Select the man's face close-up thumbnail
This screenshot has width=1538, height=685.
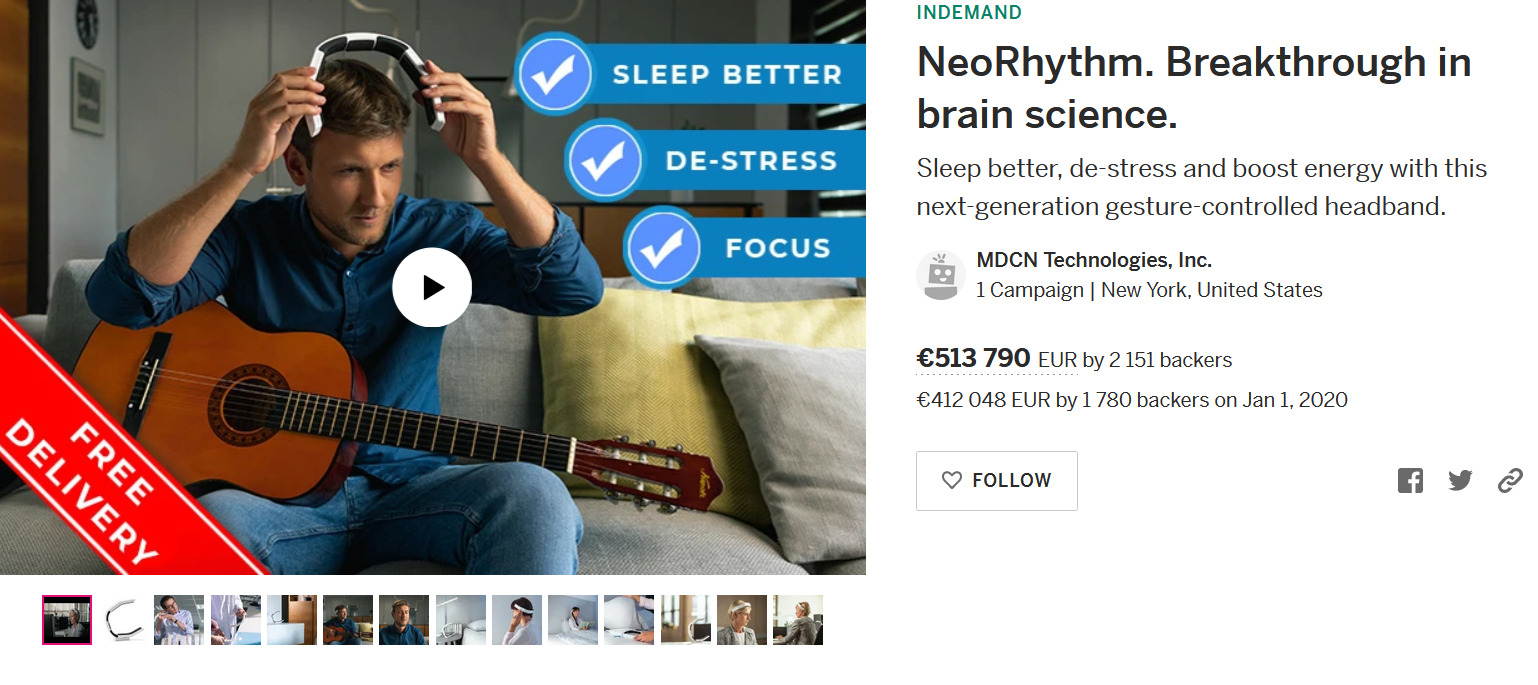point(404,620)
